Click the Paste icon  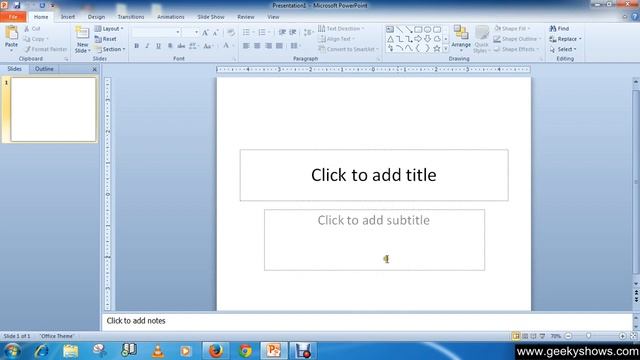click(x=11, y=33)
